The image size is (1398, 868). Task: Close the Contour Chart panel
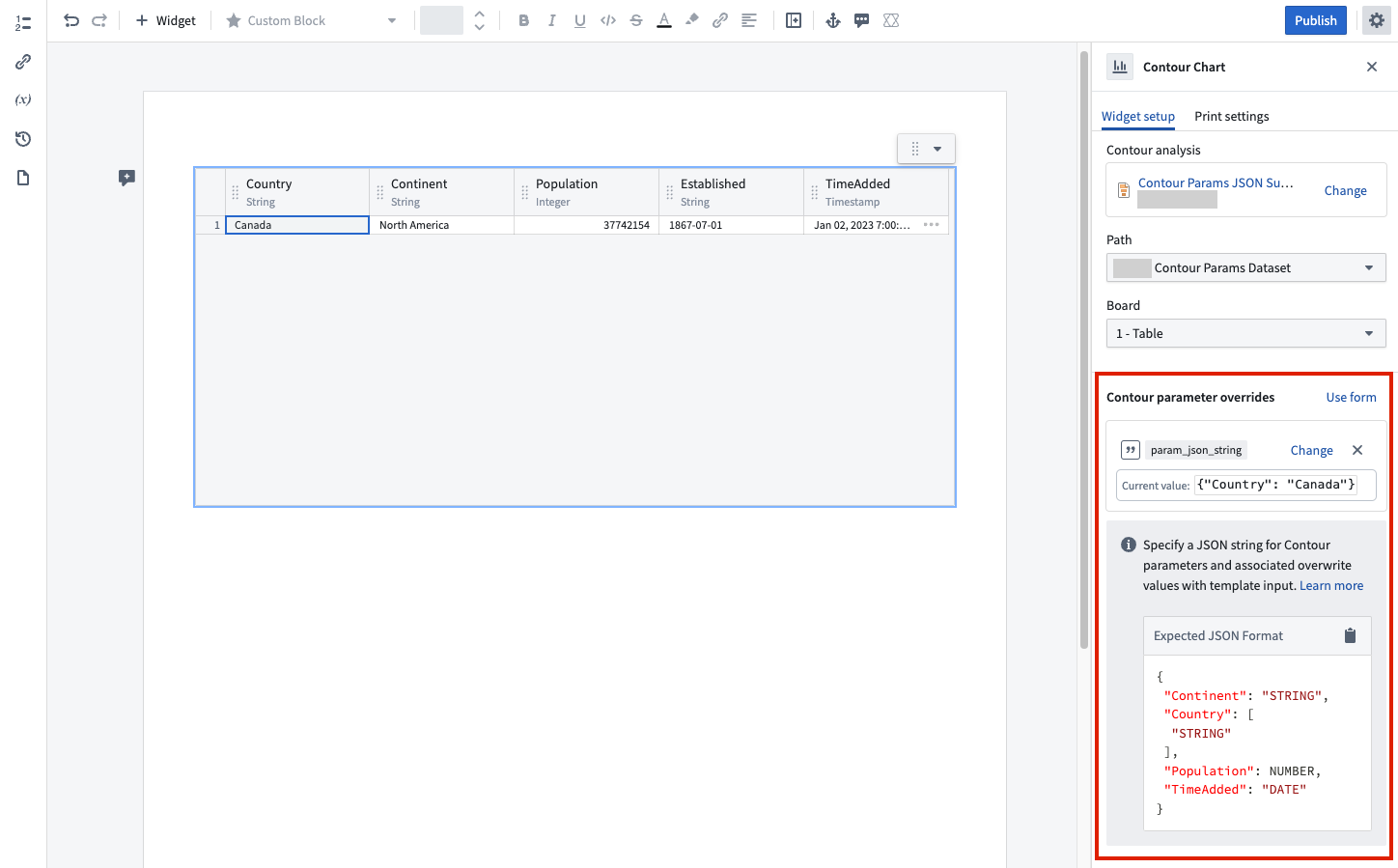[x=1372, y=67]
